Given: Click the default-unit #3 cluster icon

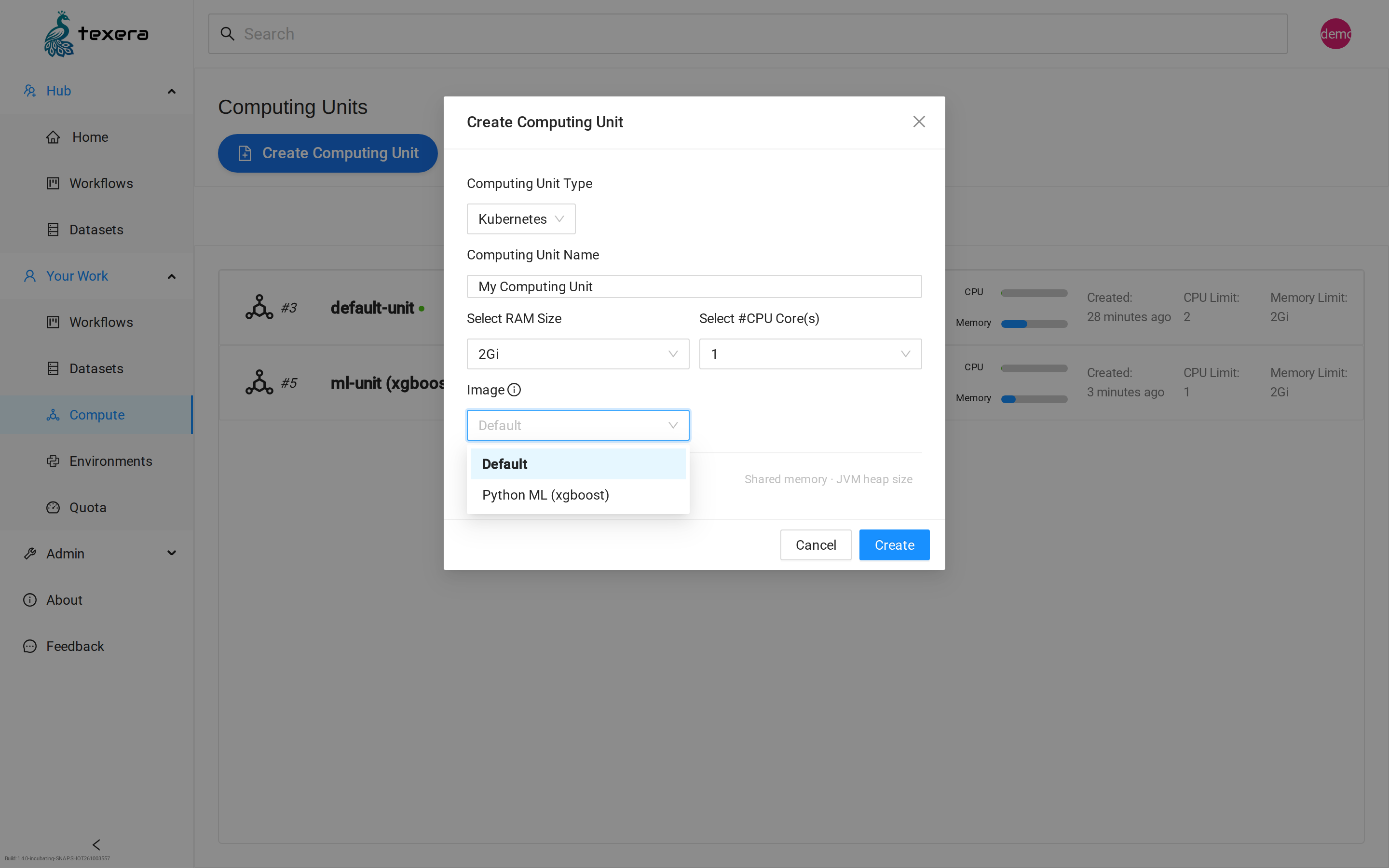Looking at the screenshot, I should tap(259, 307).
